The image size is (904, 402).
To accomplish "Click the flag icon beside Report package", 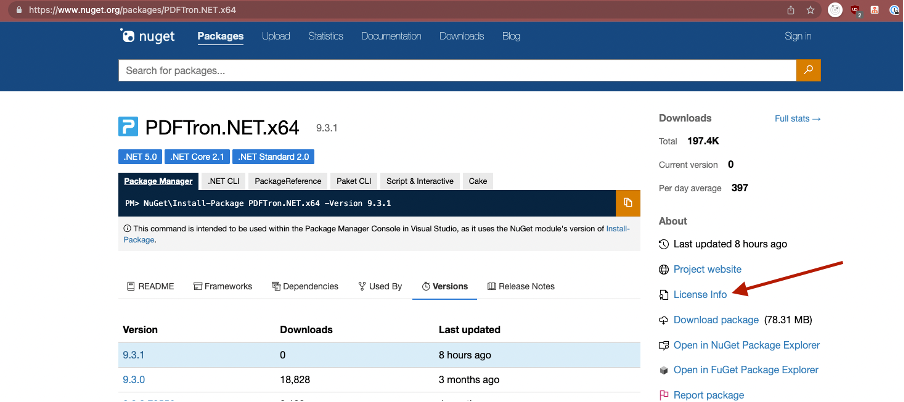I will 664,395.
